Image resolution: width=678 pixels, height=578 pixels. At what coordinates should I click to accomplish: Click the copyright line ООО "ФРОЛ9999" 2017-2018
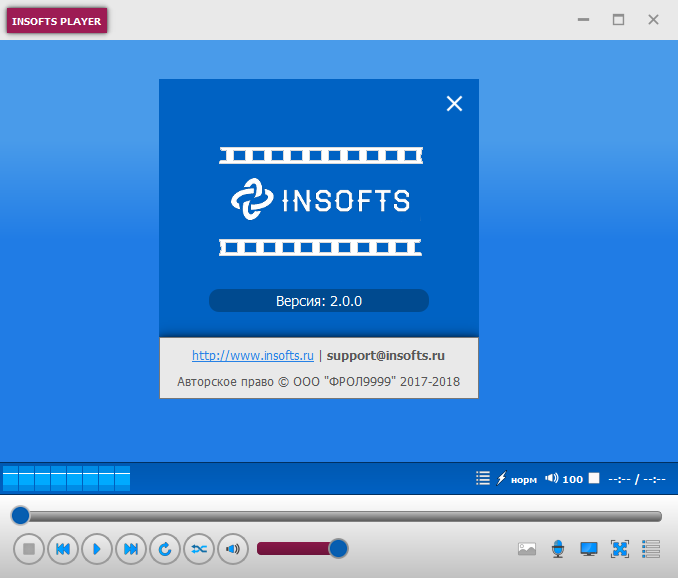[318, 382]
